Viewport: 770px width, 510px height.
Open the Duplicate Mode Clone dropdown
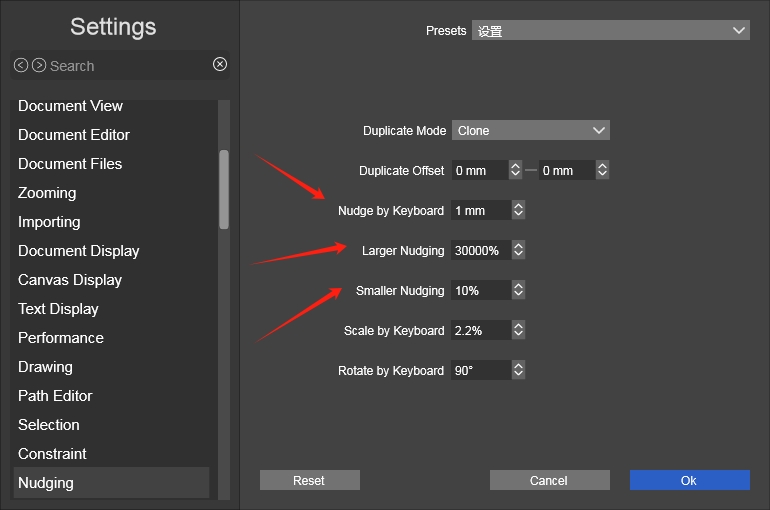point(530,130)
